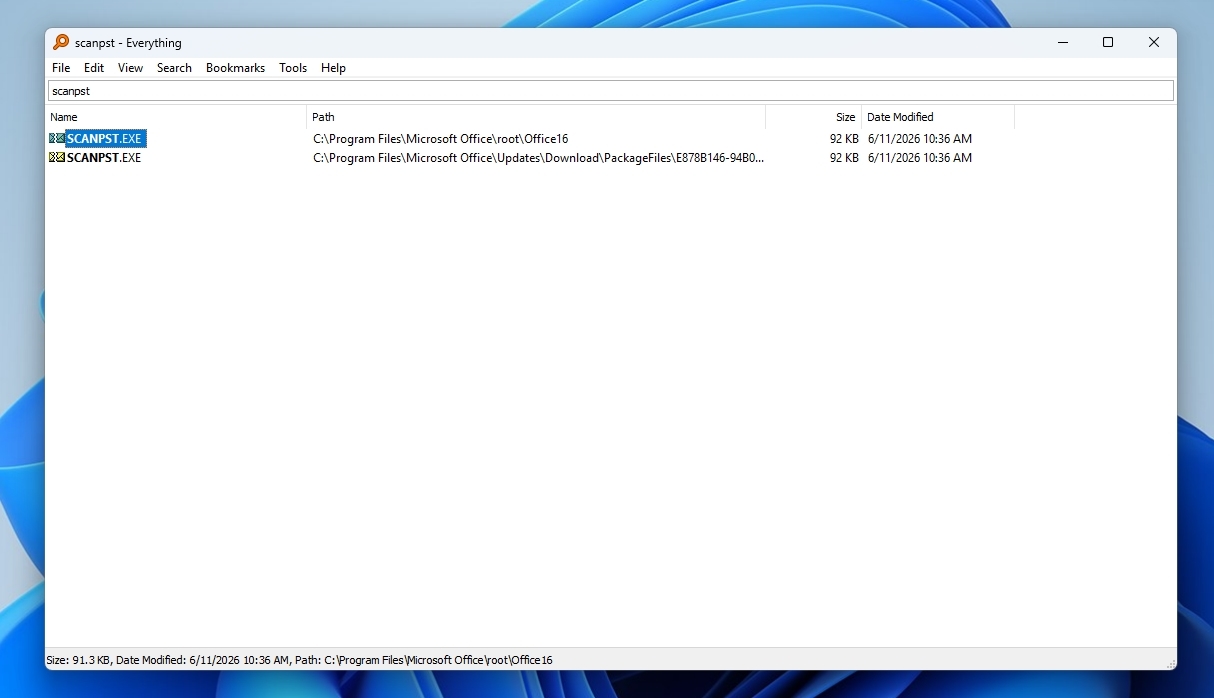Open the File menu
Image resolution: width=1214 pixels, height=698 pixels.
61,68
